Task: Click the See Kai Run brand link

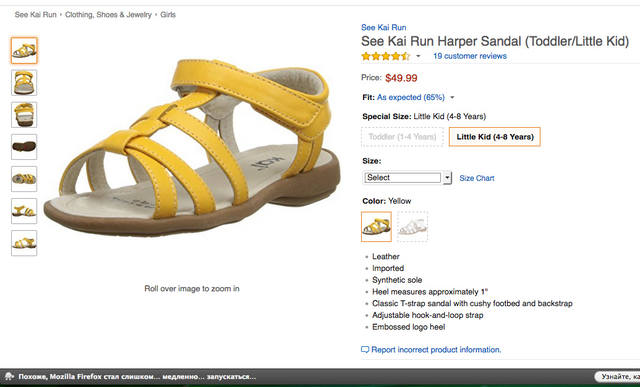Action: (384, 27)
